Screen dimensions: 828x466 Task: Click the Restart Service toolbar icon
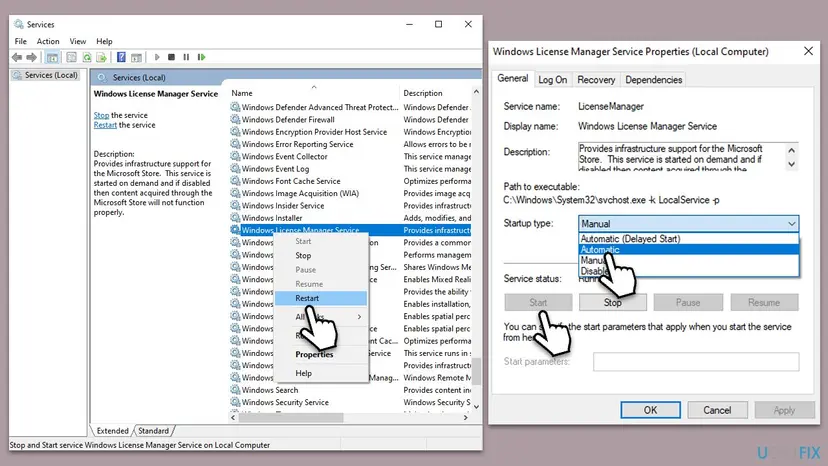point(201,57)
